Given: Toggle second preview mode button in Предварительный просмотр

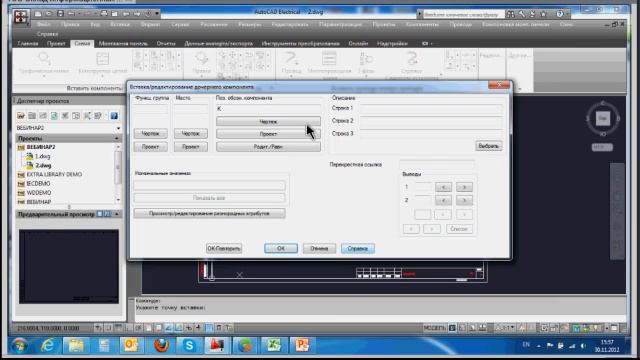Looking at the screenshot, I should 107,214.
